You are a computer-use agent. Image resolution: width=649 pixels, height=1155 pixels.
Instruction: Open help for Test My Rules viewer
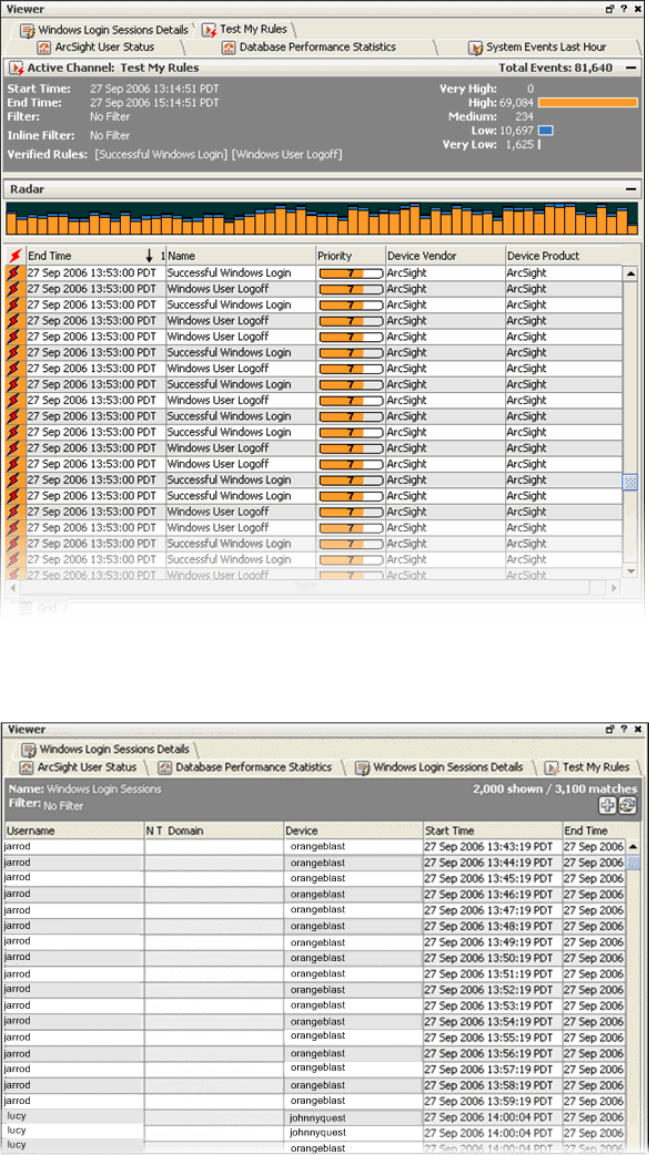click(x=624, y=9)
